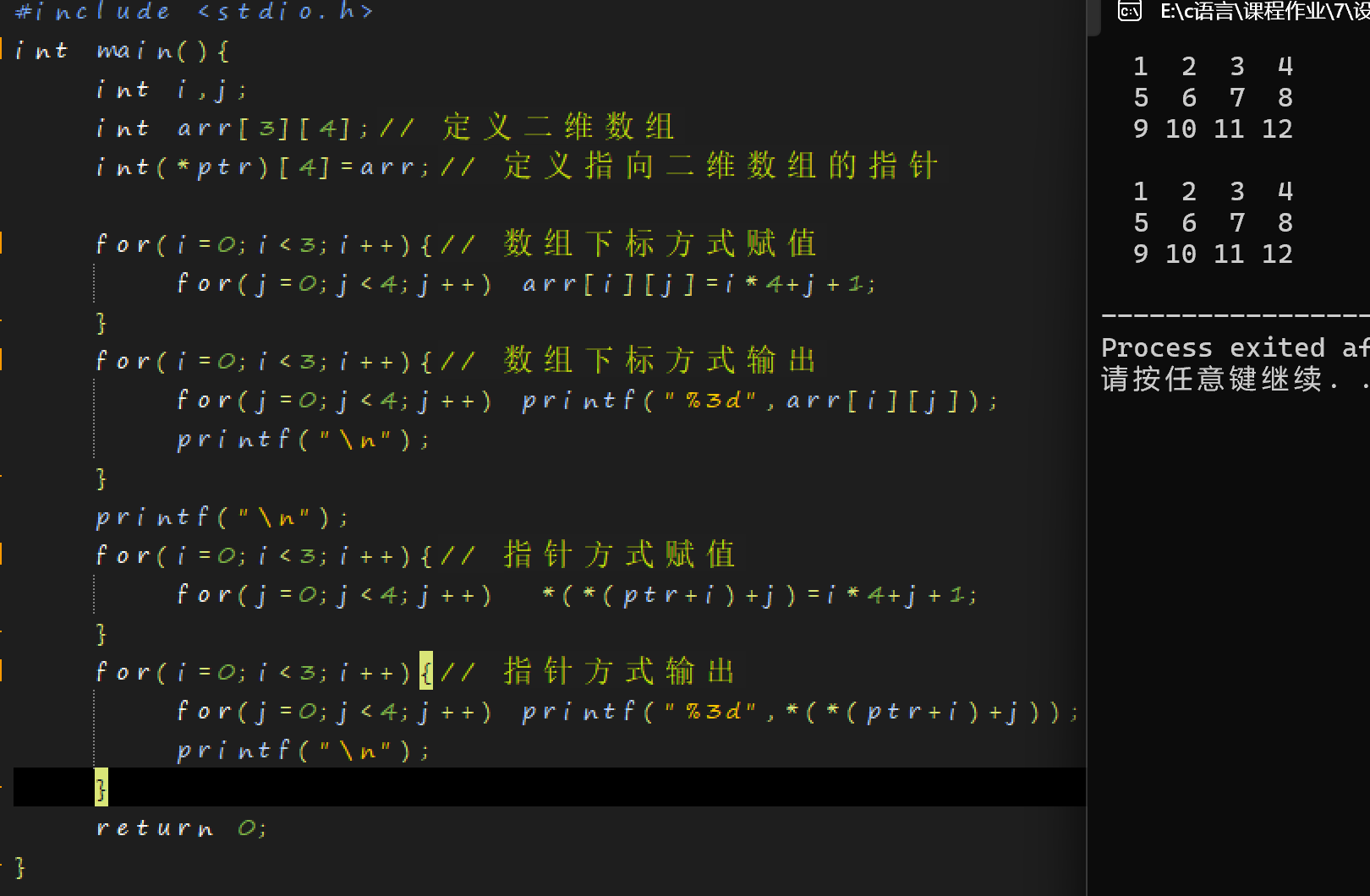The width and height of the screenshot is (1370, 896).
Task: Click the for loop commented 数组下标方式赋值
Action: point(456,244)
